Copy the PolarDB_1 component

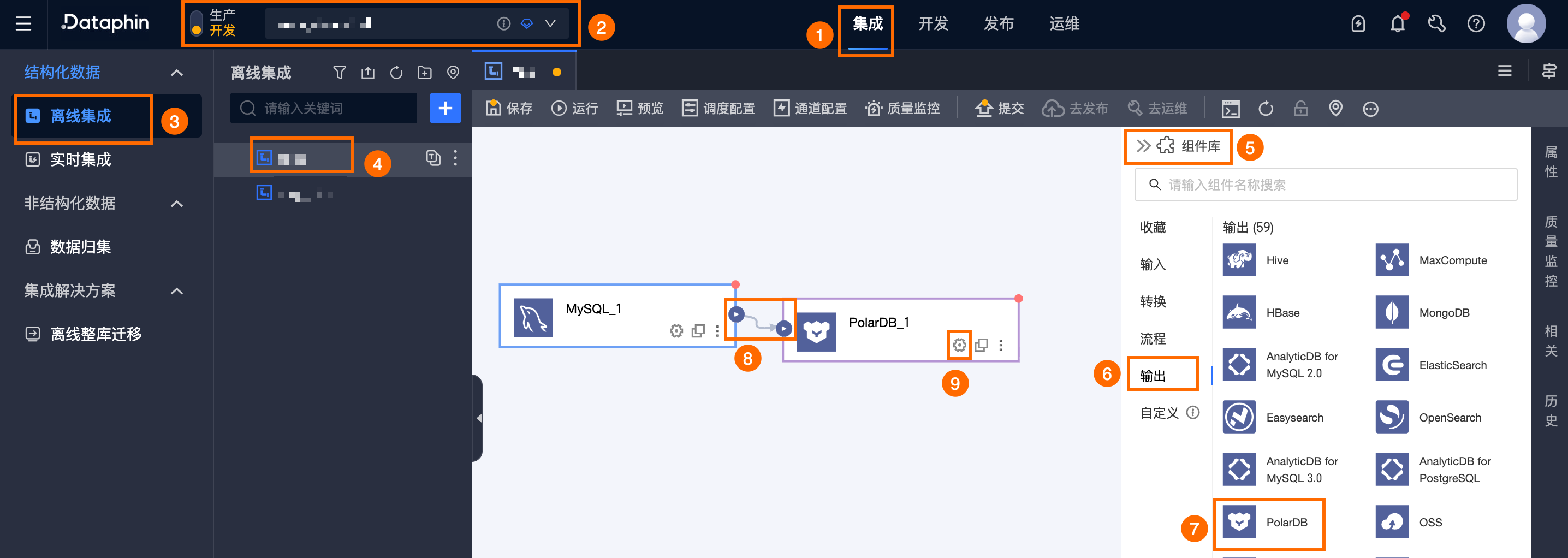[x=981, y=345]
